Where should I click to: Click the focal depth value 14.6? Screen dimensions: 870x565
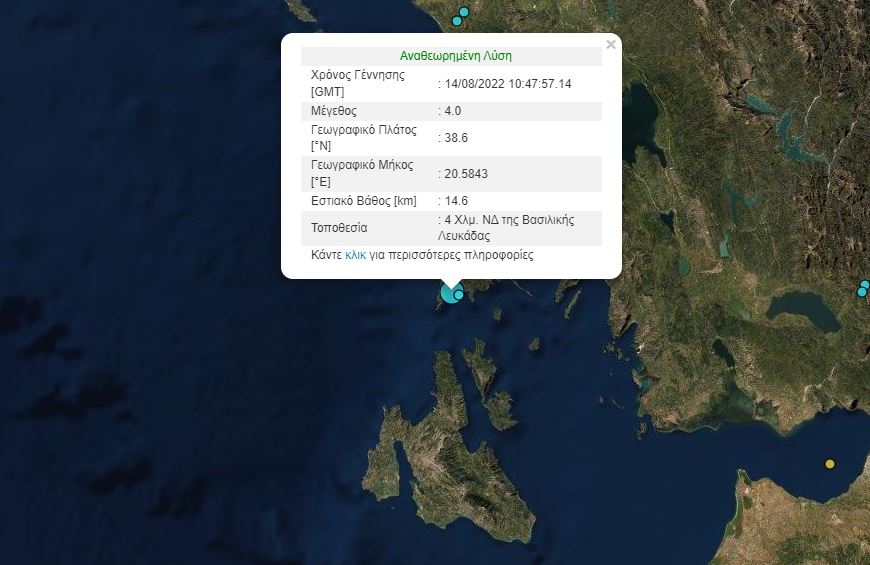pyautogui.click(x=456, y=201)
